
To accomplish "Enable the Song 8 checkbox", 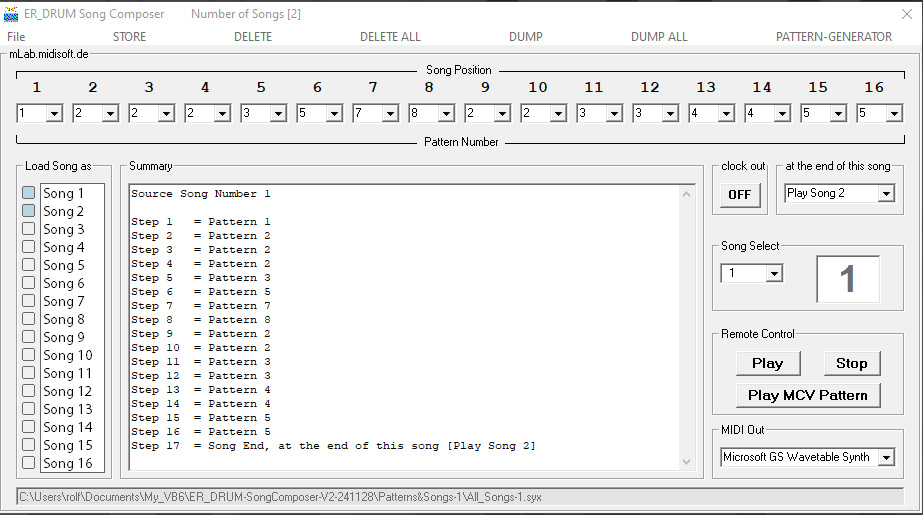I will [29, 319].
